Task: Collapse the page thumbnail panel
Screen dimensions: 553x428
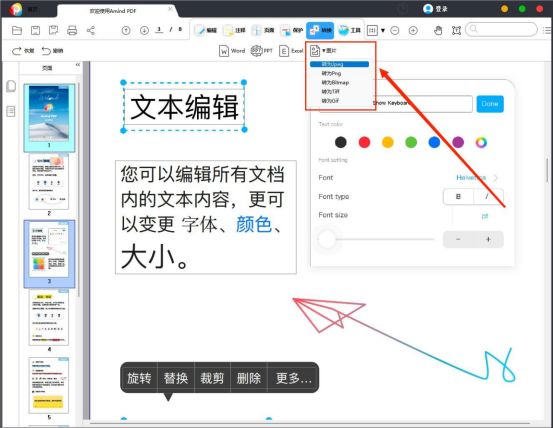Action: coord(78,65)
